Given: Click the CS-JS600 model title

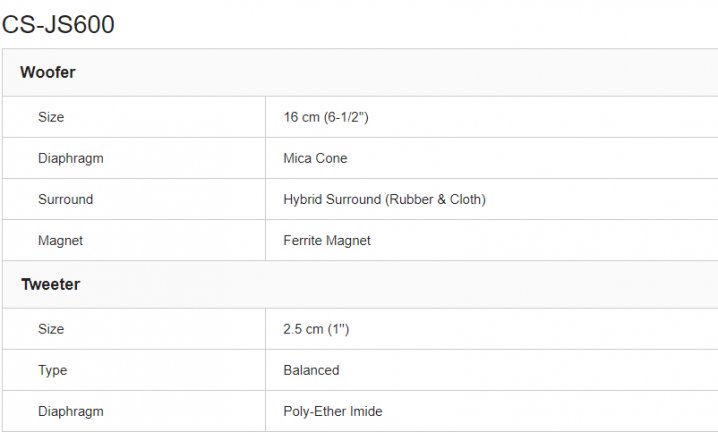Looking at the screenshot, I should point(58,25).
